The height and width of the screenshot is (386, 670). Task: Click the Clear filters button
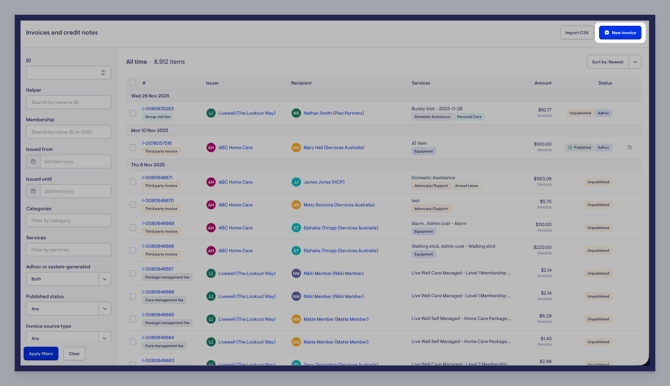pos(74,354)
